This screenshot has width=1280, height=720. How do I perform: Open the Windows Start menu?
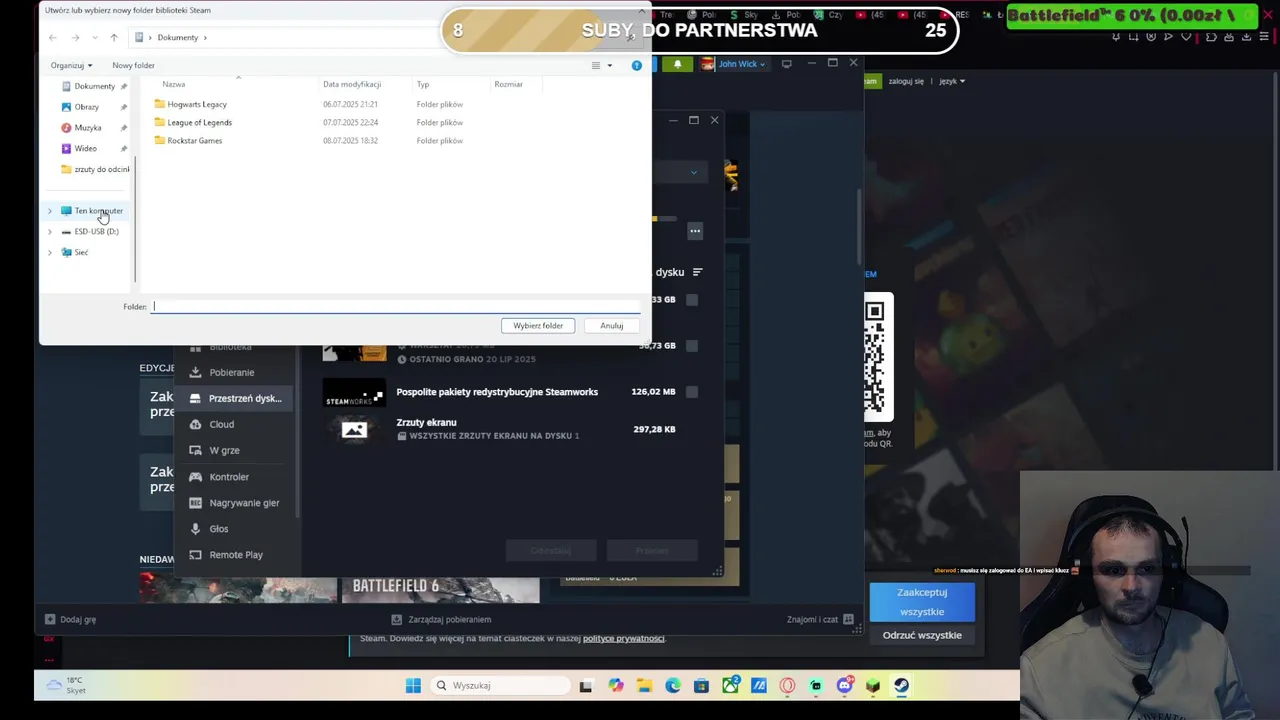click(x=413, y=685)
